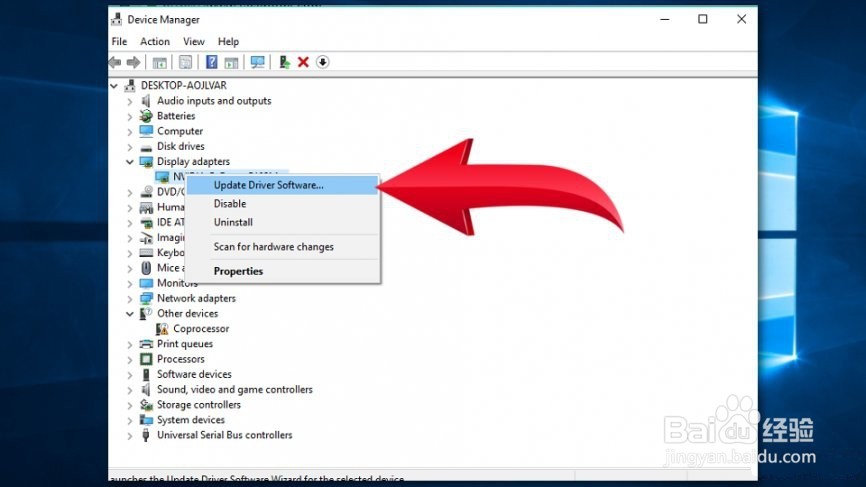866x487 pixels.
Task: Choose Uninstall from the context menu
Action: coord(283,222)
